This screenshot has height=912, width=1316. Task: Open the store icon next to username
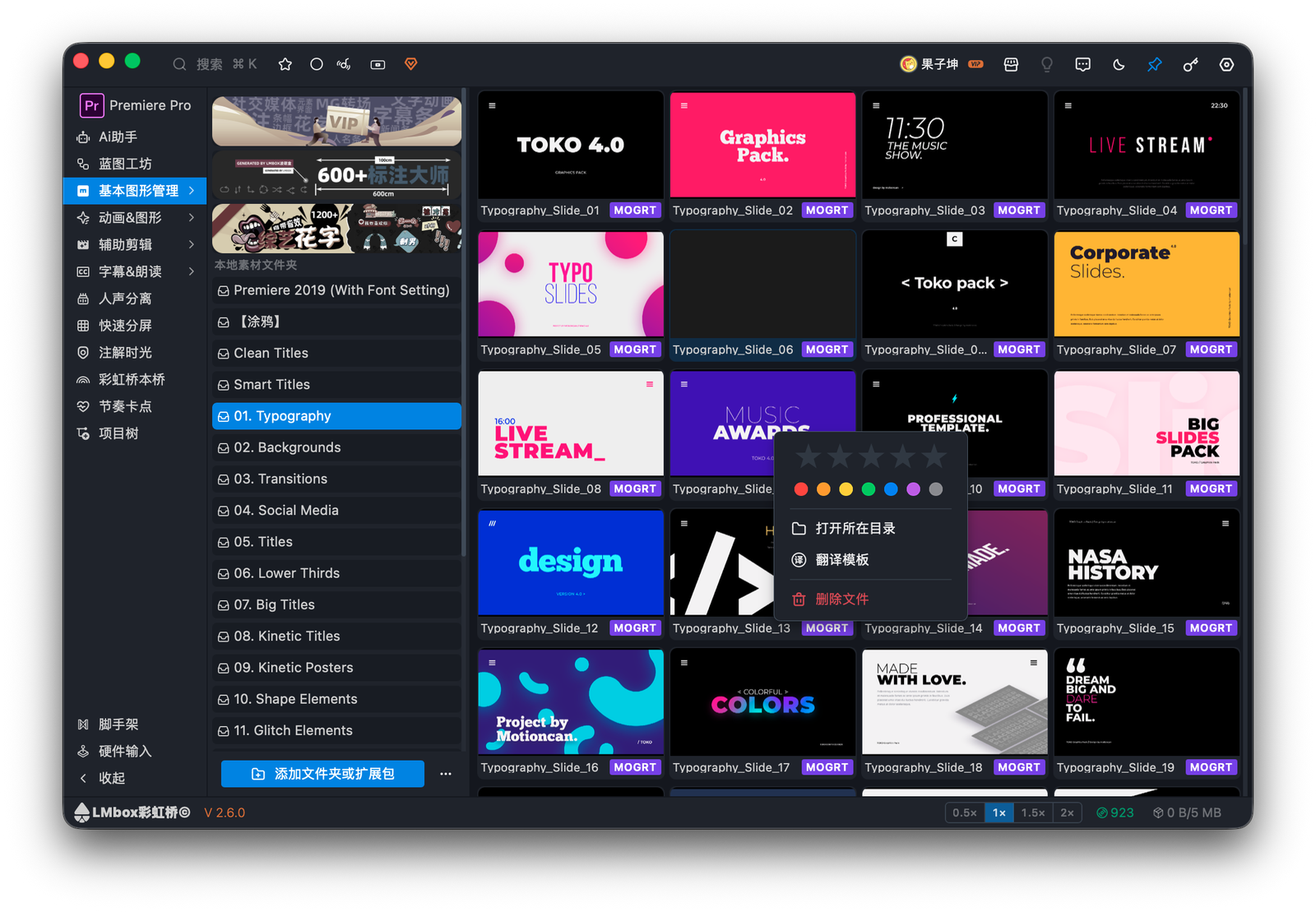click(x=1011, y=64)
